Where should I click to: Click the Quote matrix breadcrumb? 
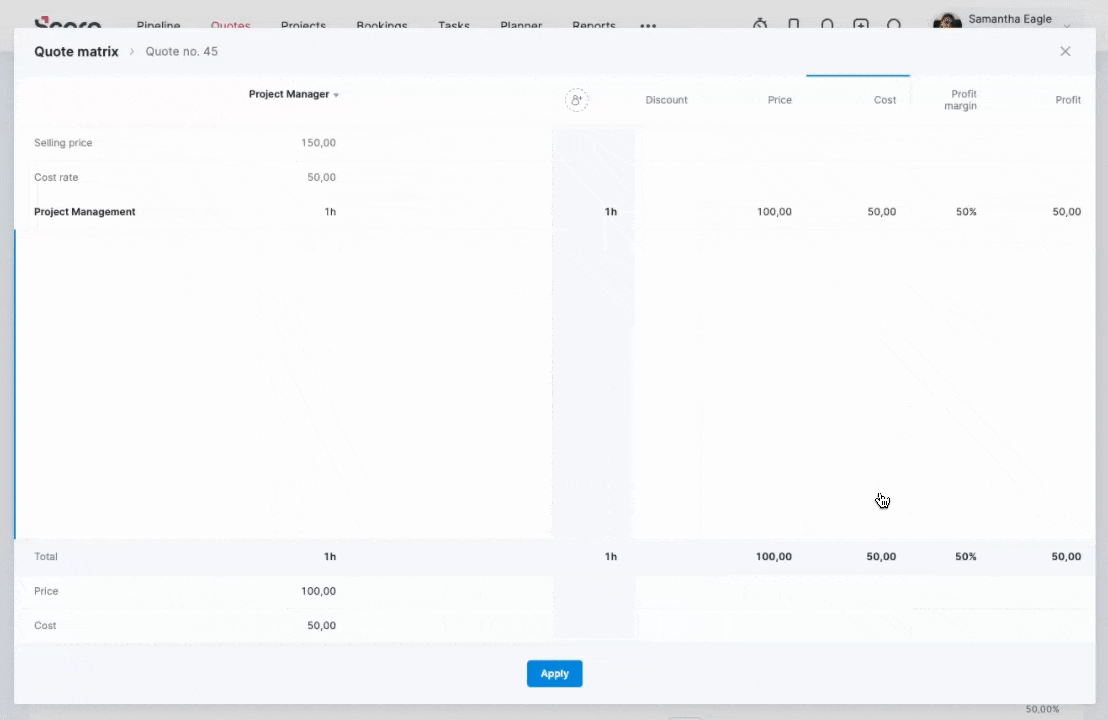click(x=76, y=52)
